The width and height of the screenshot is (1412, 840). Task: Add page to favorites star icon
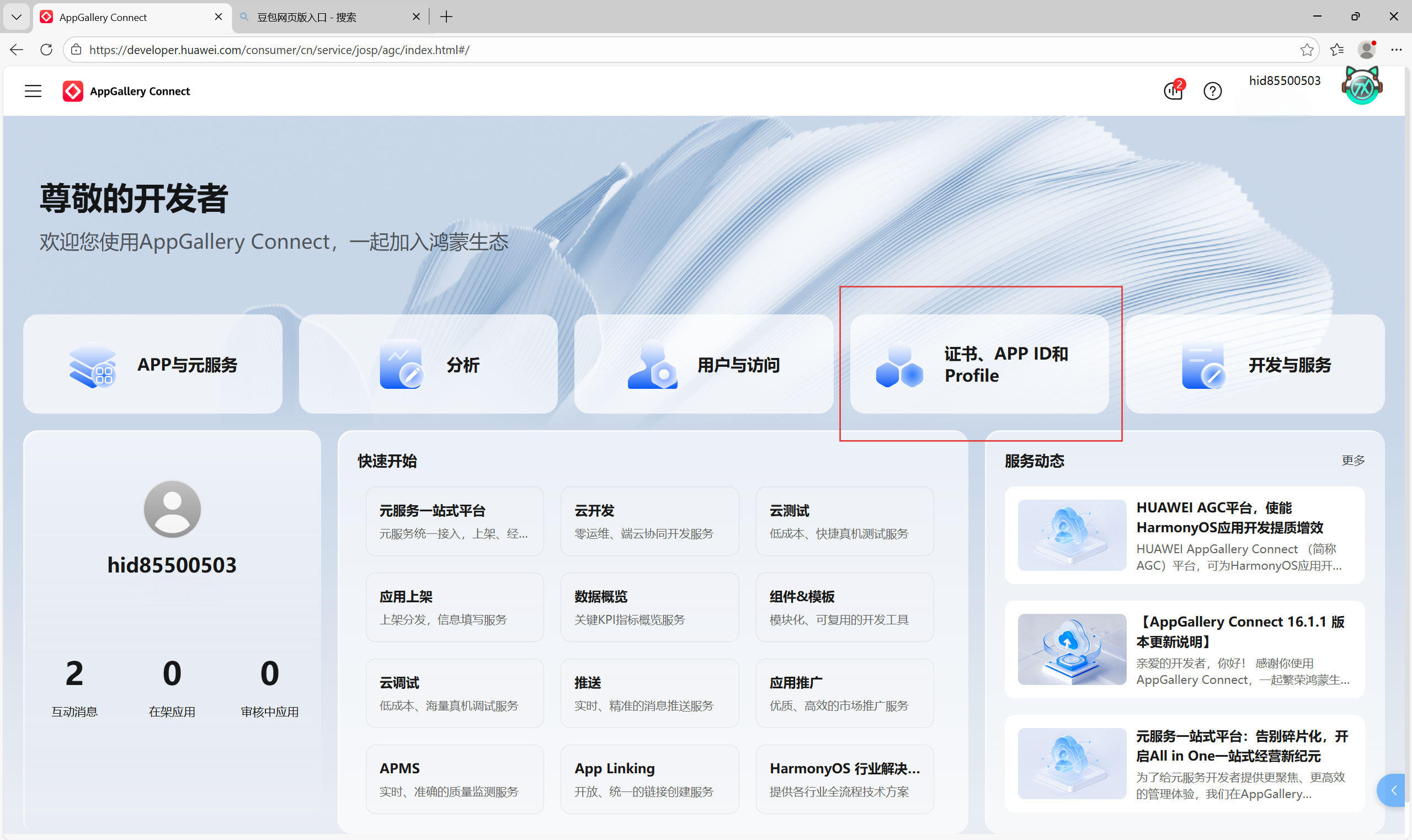[1307, 50]
